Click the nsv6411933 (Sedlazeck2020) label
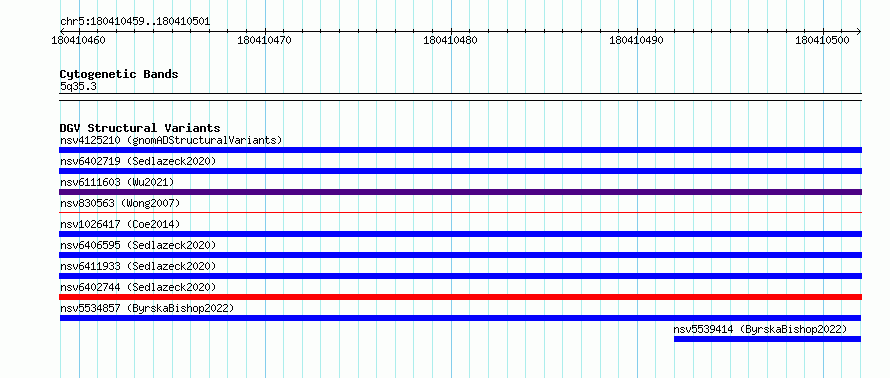Screen dimensions: 890x378 138,266
